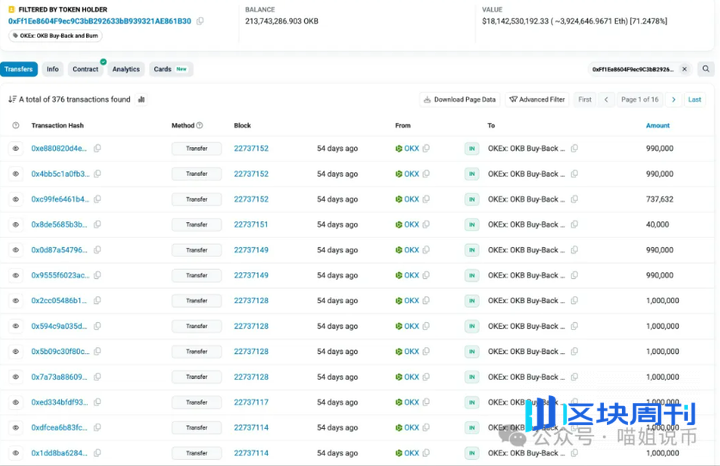Click OKEx: OKB Buy-Back and Burn tag
This screenshot has width=720, height=466.
click(55, 36)
